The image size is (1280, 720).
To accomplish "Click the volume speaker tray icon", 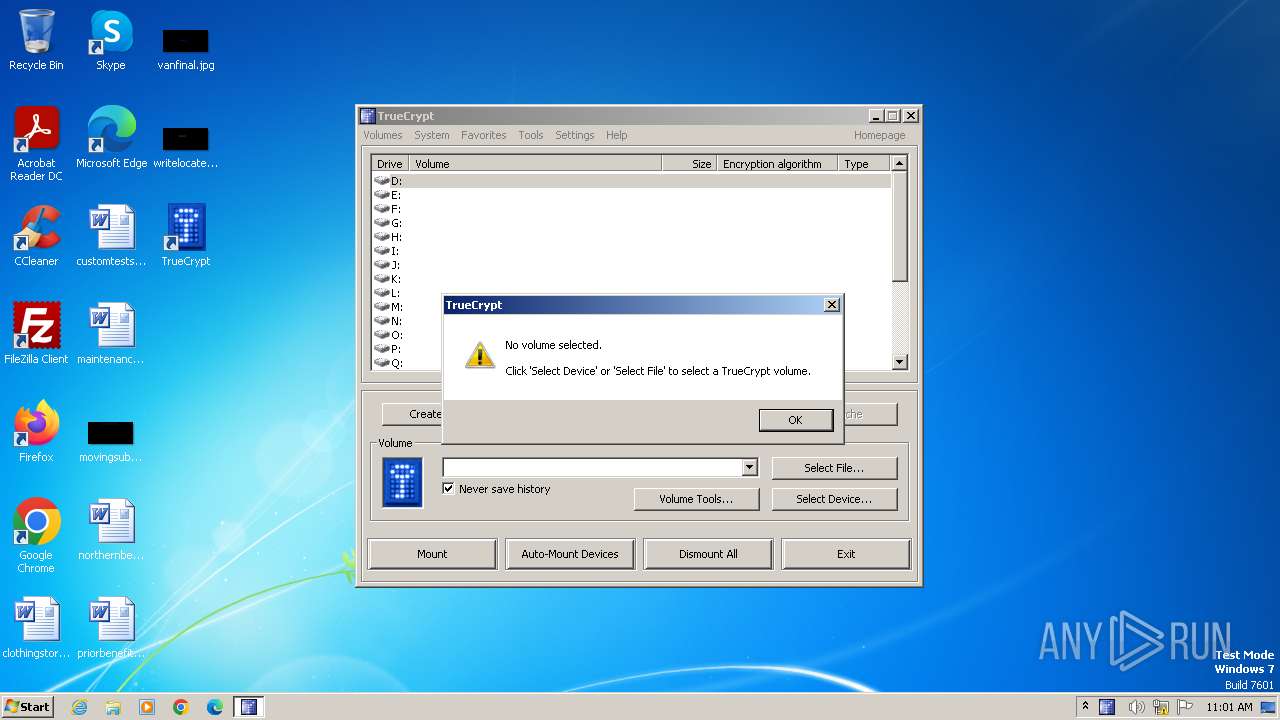I will [1135, 707].
